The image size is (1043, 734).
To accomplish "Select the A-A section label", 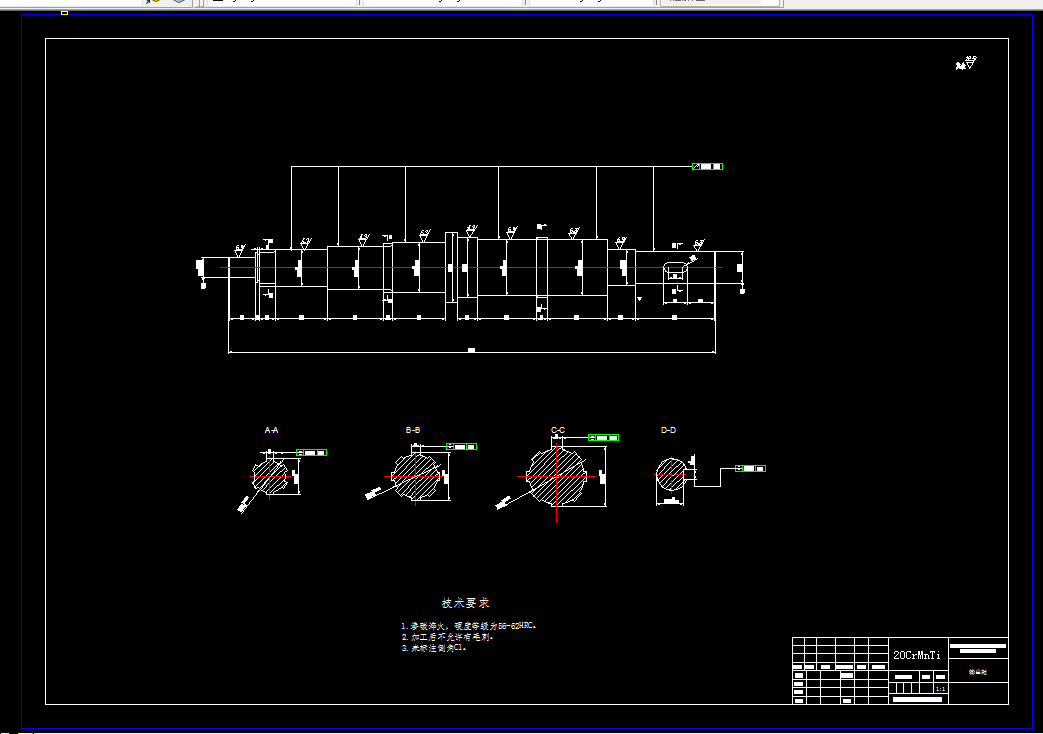I will tap(271, 430).
